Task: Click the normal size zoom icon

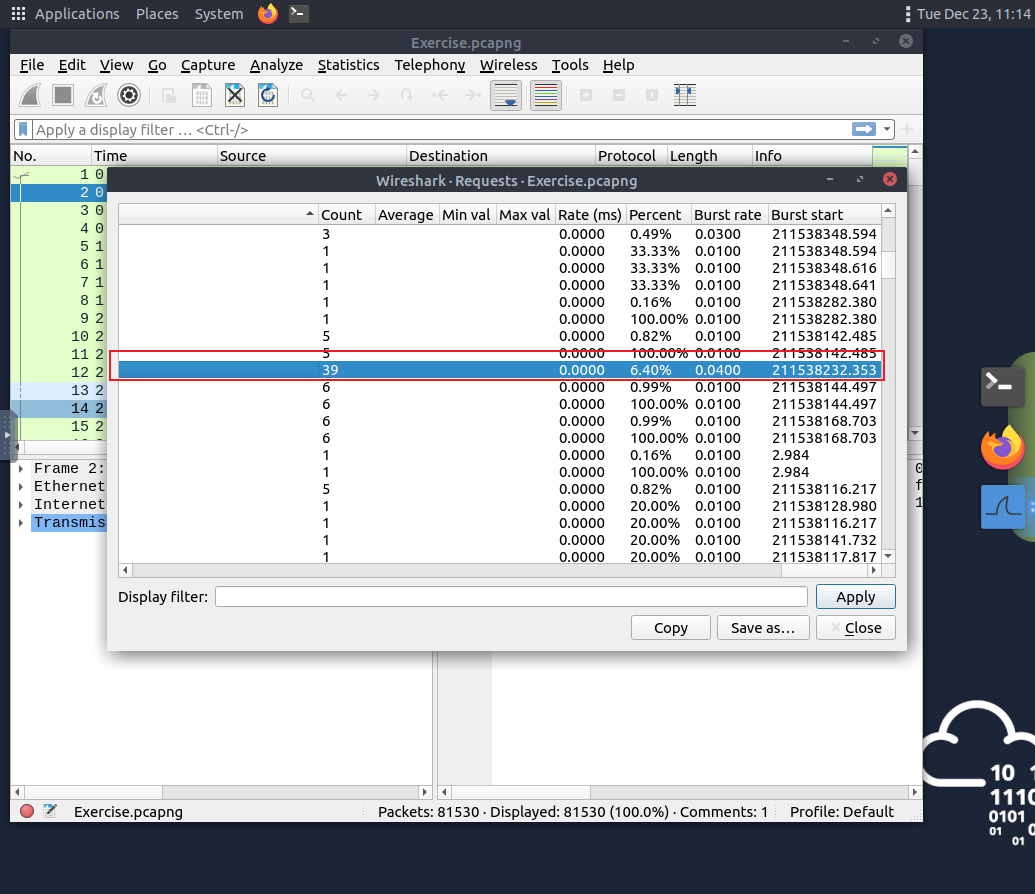Action: 651,96
